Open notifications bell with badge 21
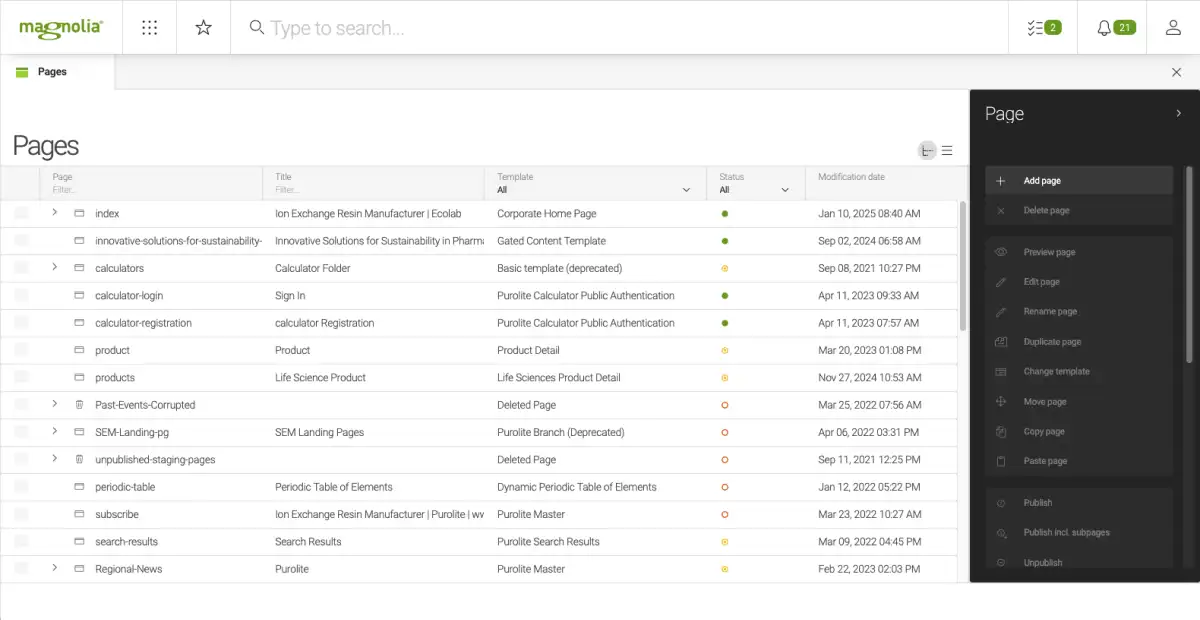 coord(1115,28)
